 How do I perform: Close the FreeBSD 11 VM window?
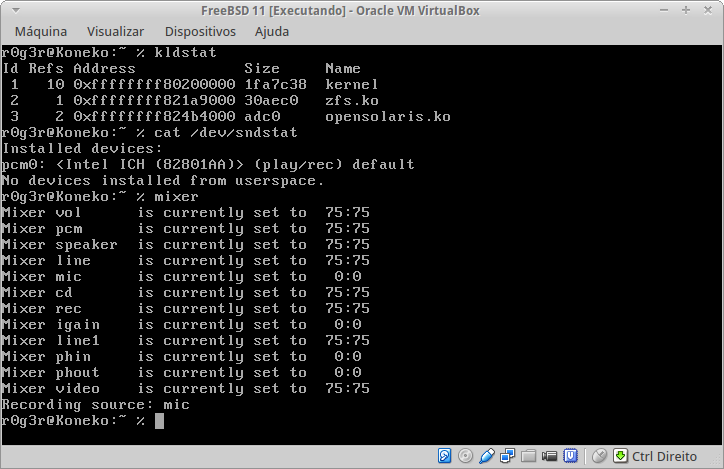click(x=706, y=10)
